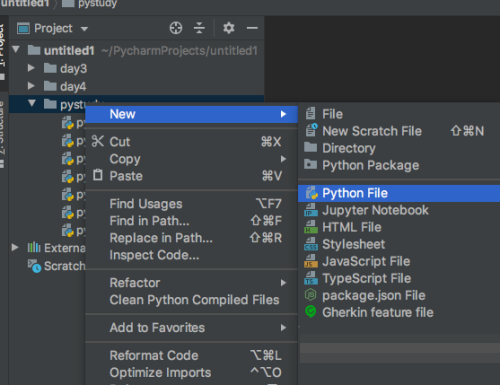Viewport: 500px width, 385px height.
Task: Click the JavaScript JS icon
Action: 311,261
